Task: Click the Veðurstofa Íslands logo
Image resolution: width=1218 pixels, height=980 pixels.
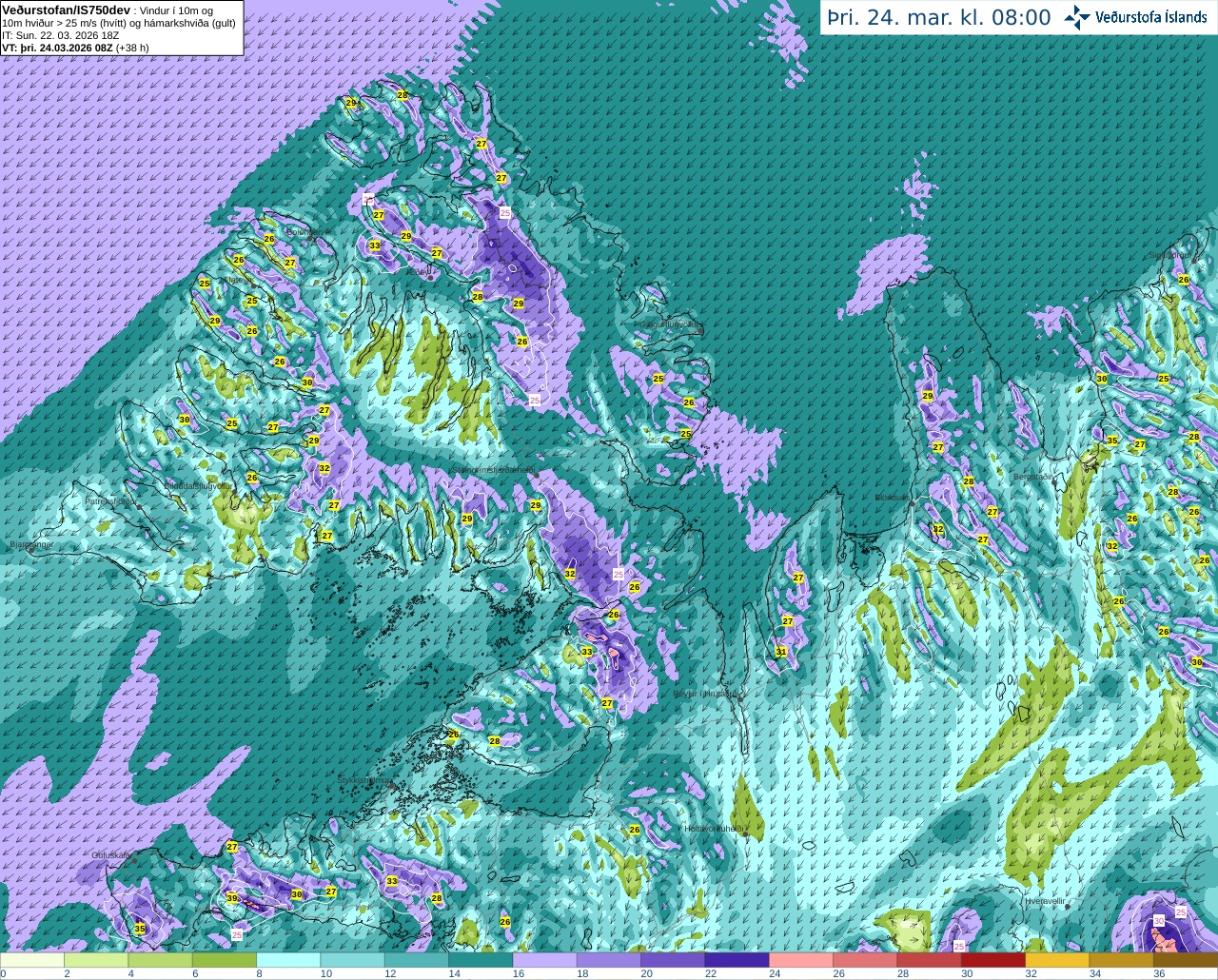Action: click(1135, 17)
